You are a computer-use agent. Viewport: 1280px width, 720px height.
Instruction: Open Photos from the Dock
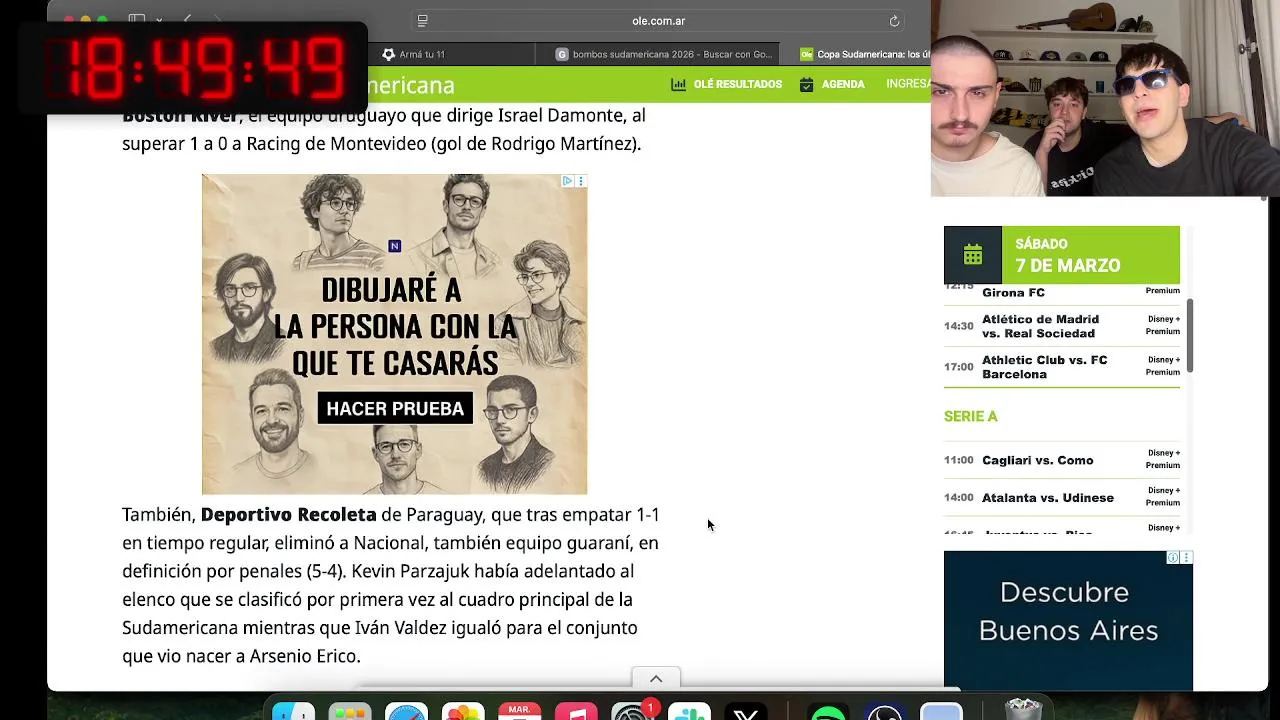pyautogui.click(x=463, y=712)
